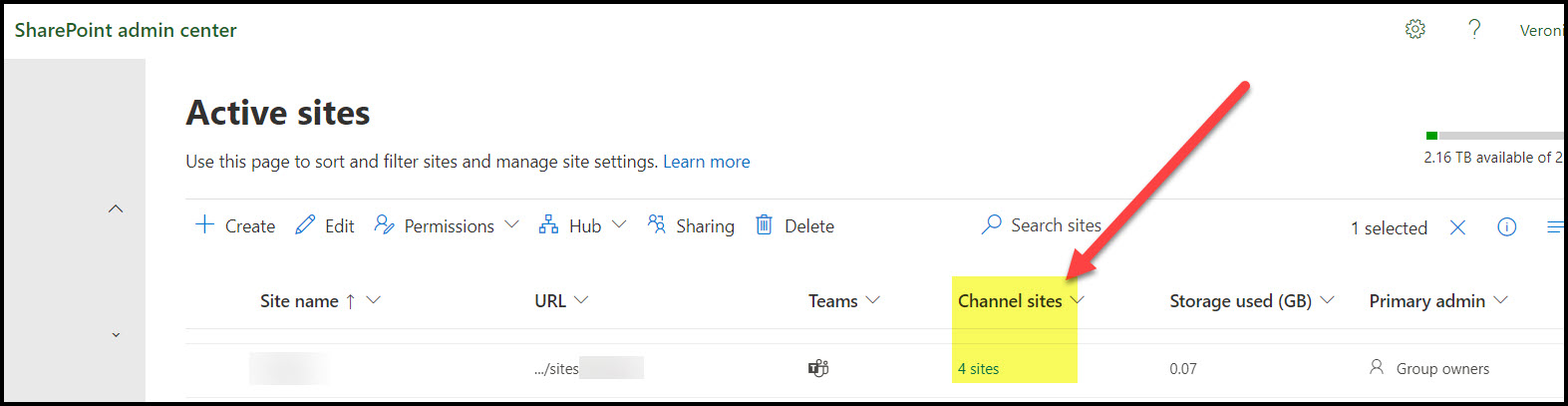Clear selection with the X icon
The height and width of the screenshot is (406, 1568).
(1457, 227)
